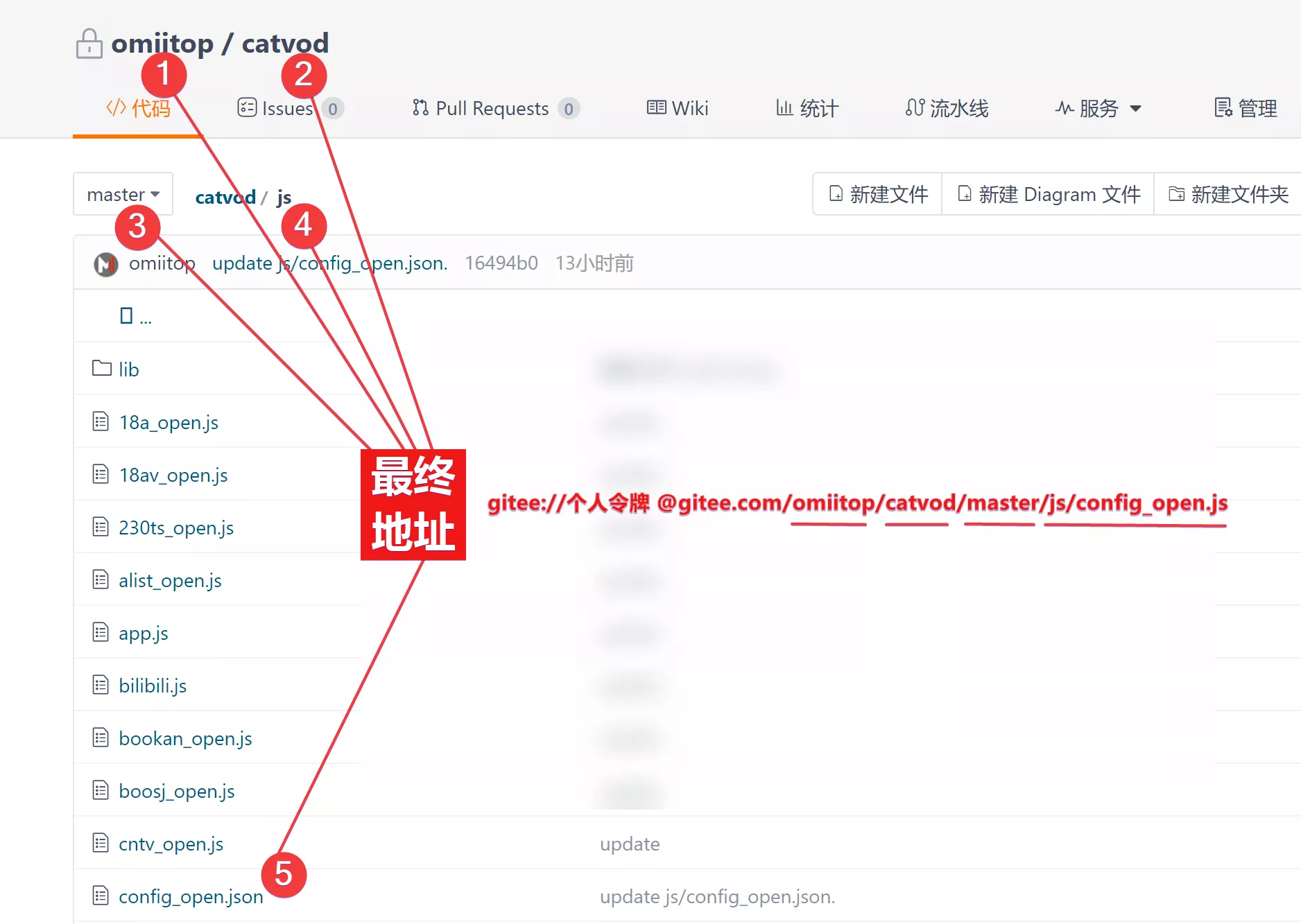Screen dimensions: 1301x924
Task: Open the file 230ts_open.js
Action: coord(176,528)
